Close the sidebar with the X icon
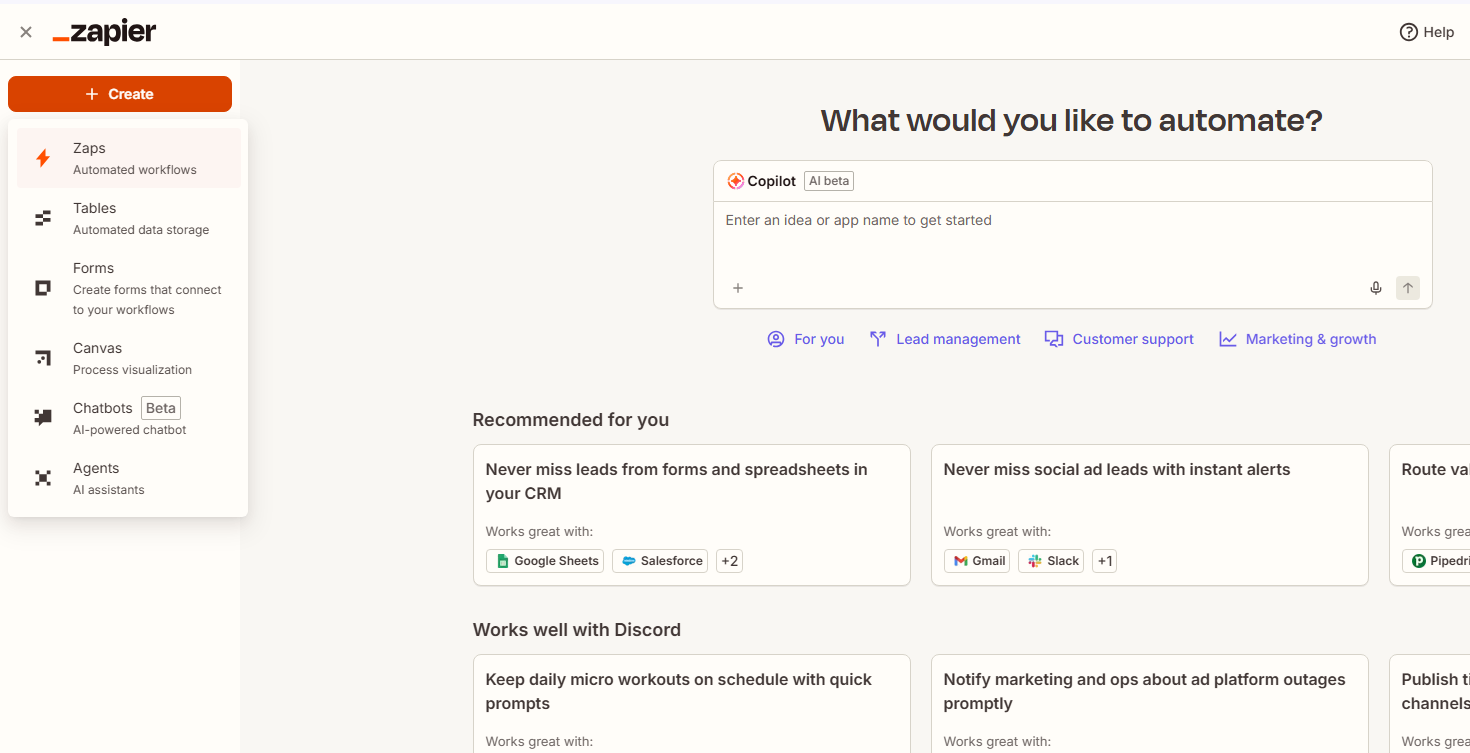 [26, 32]
